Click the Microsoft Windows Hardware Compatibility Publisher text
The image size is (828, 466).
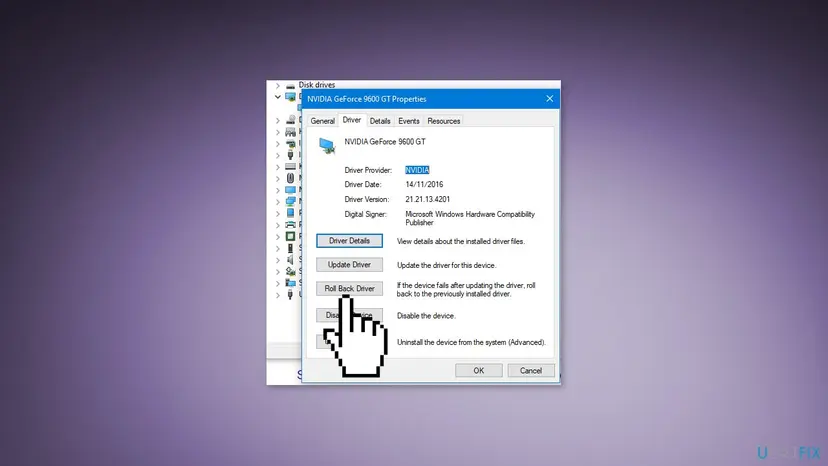[x=470, y=218]
